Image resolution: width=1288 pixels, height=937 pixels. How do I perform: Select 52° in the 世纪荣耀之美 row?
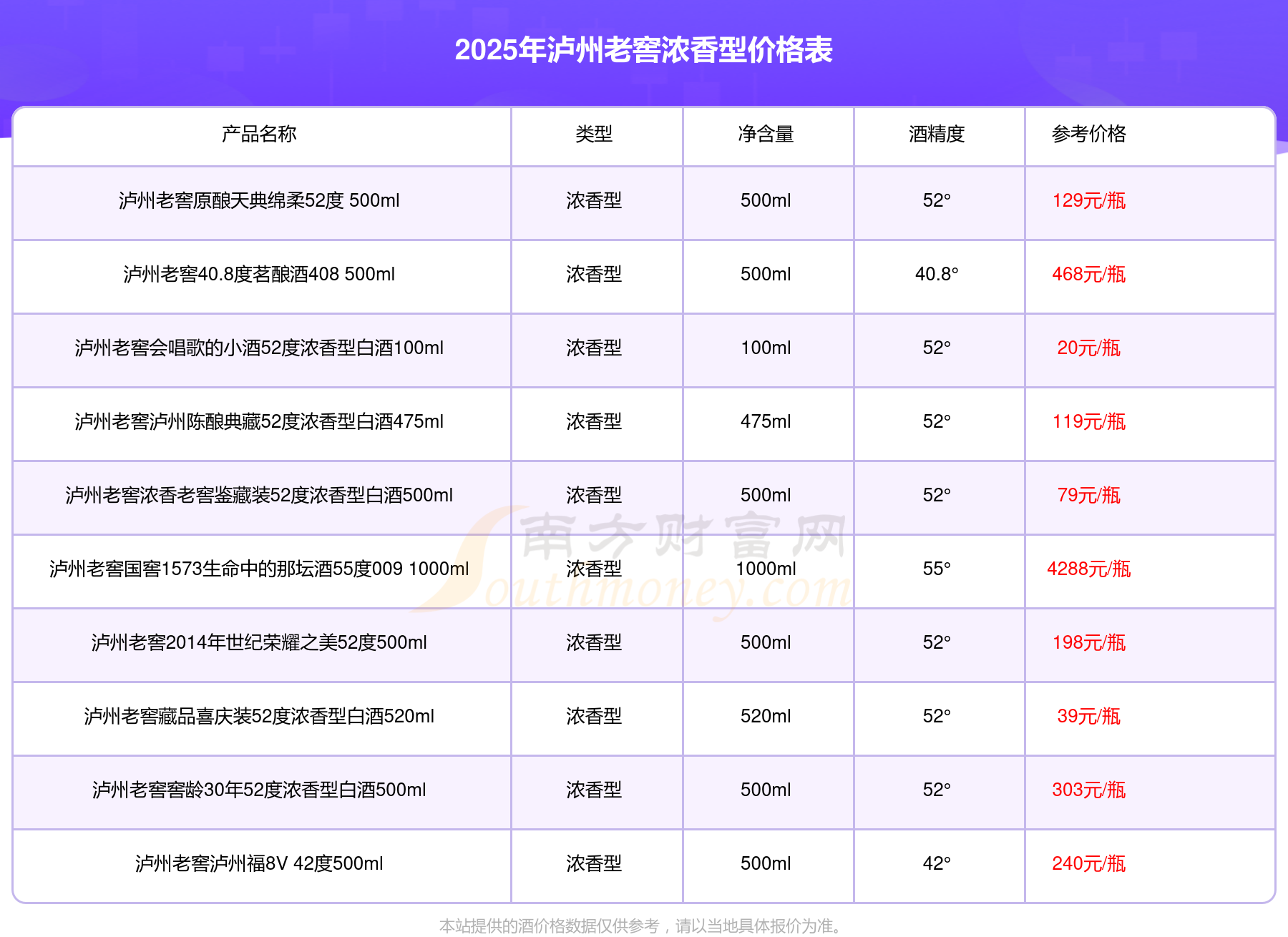(x=937, y=642)
